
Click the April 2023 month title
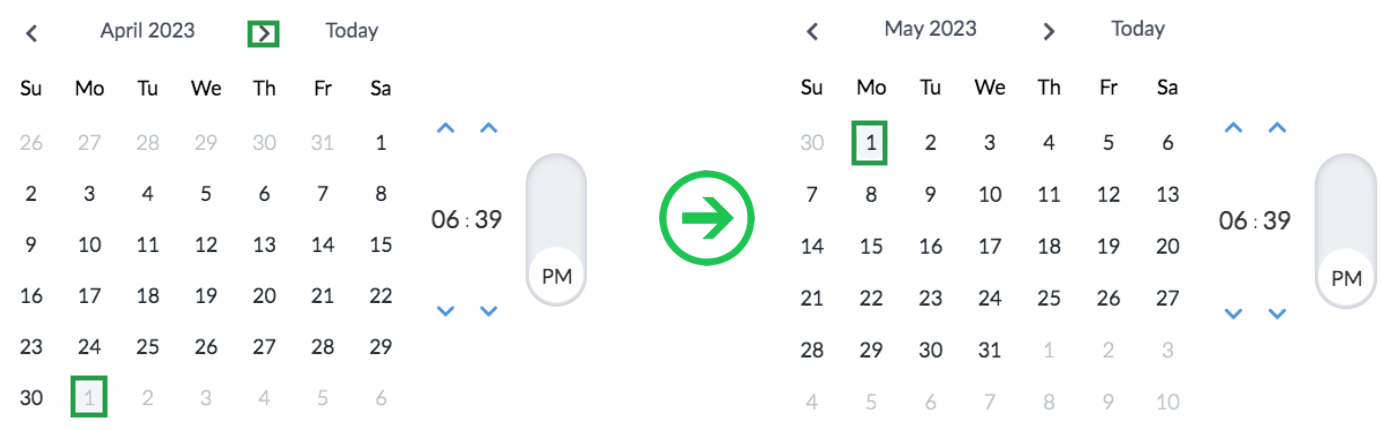[x=148, y=31]
